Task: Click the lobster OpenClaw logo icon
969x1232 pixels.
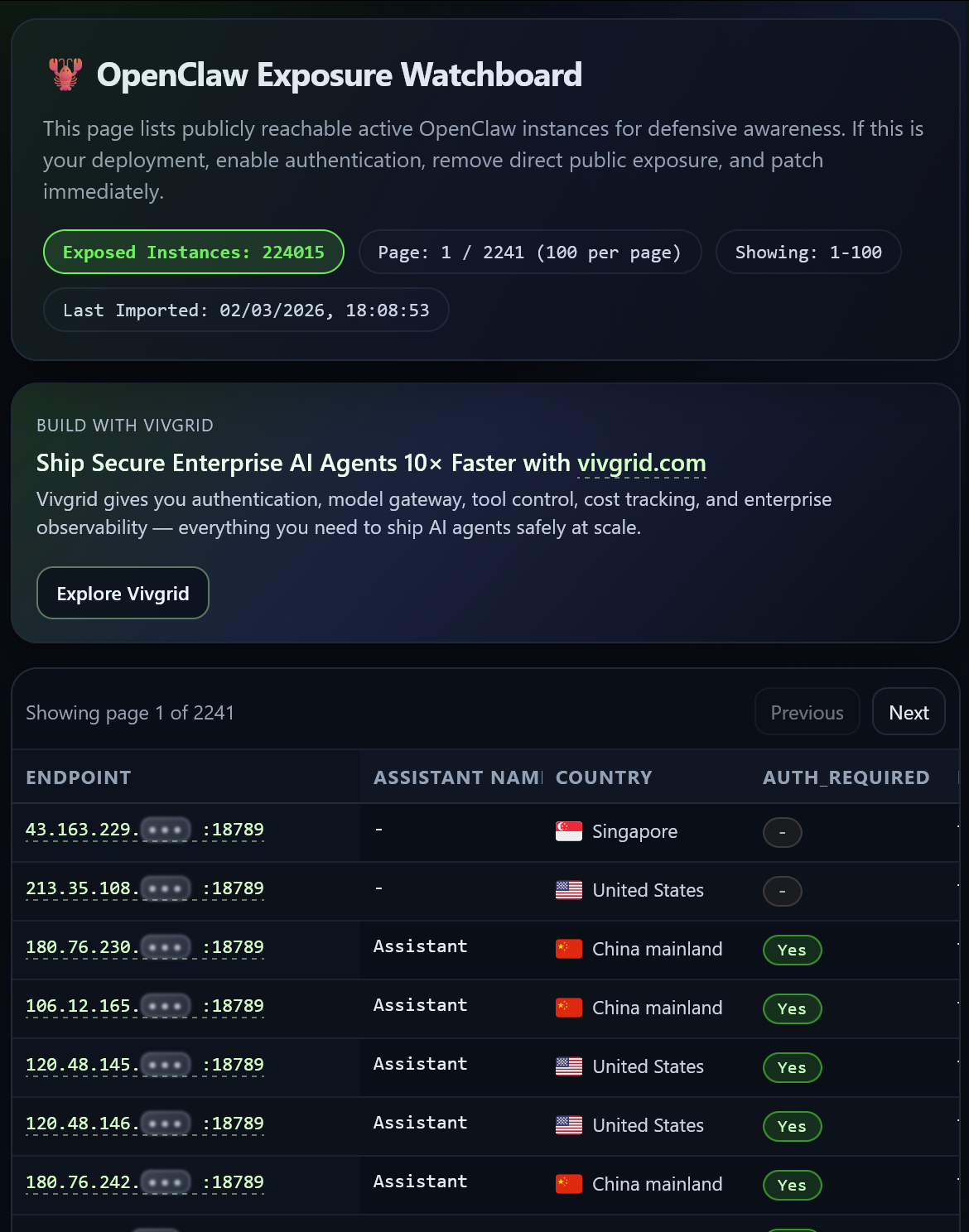Action: [x=66, y=74]
